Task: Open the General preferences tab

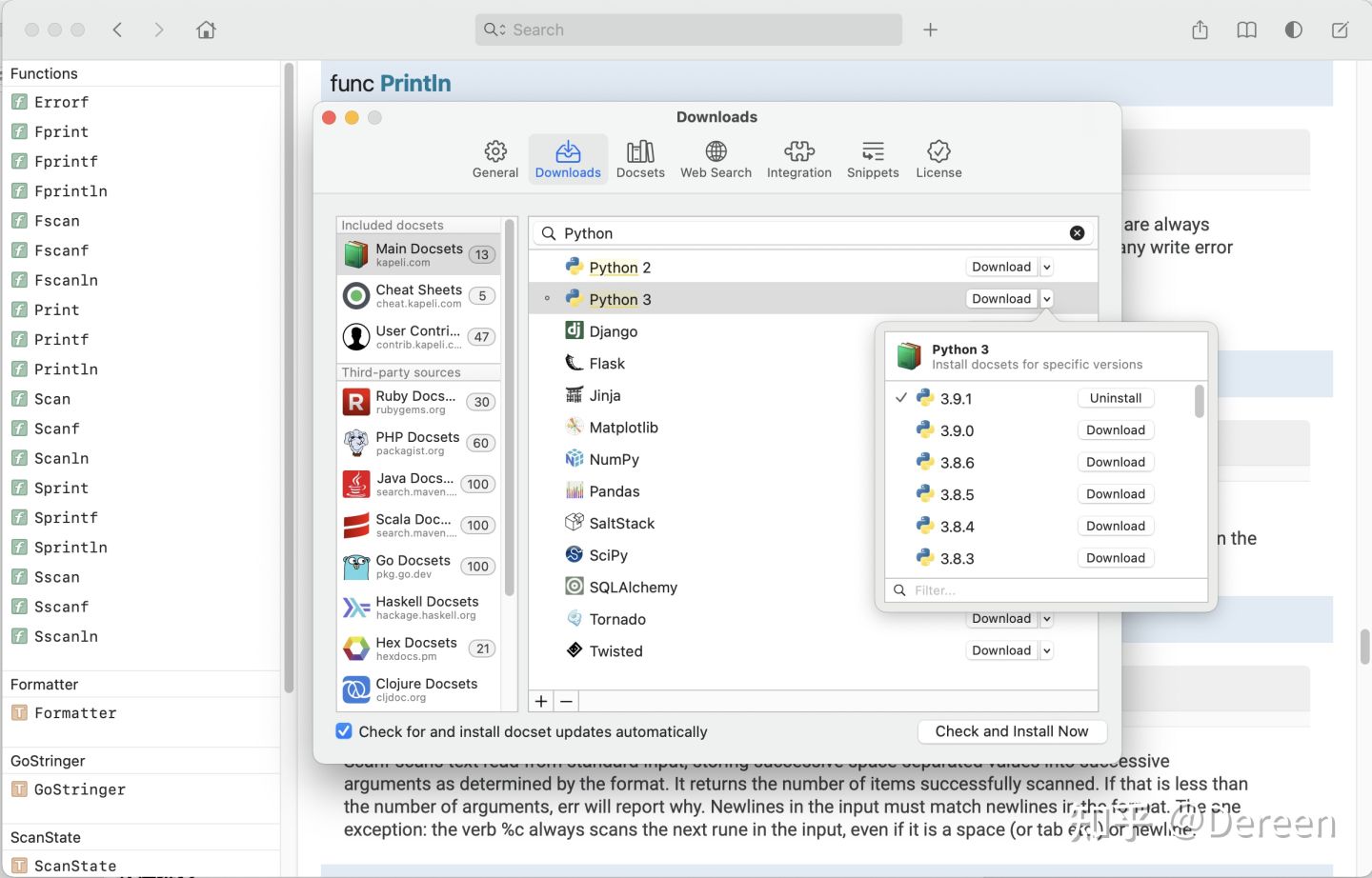Action: tap(495, 159)
